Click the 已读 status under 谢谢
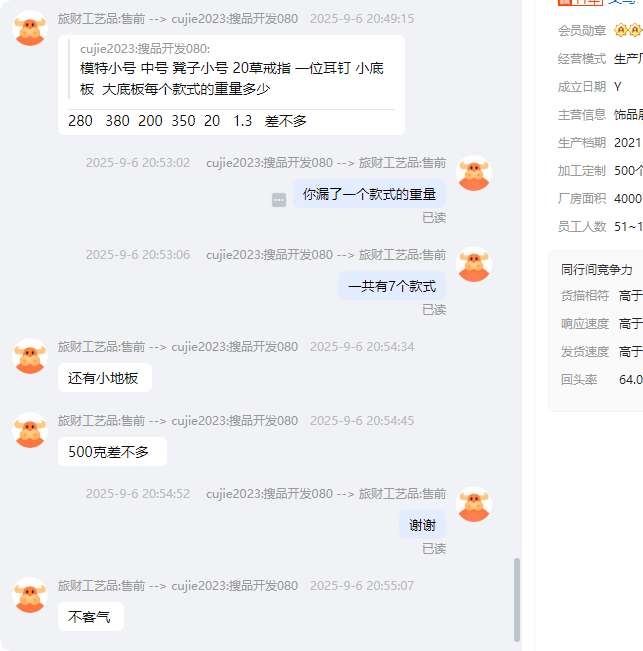 tap(434, 548)
